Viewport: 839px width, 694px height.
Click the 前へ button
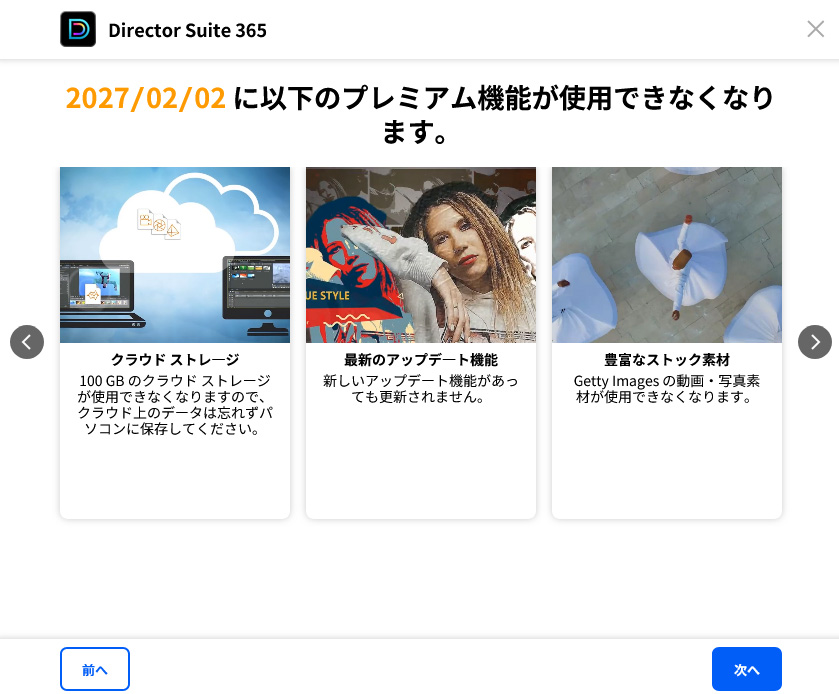pyautogui.click(x=94, y=669)
